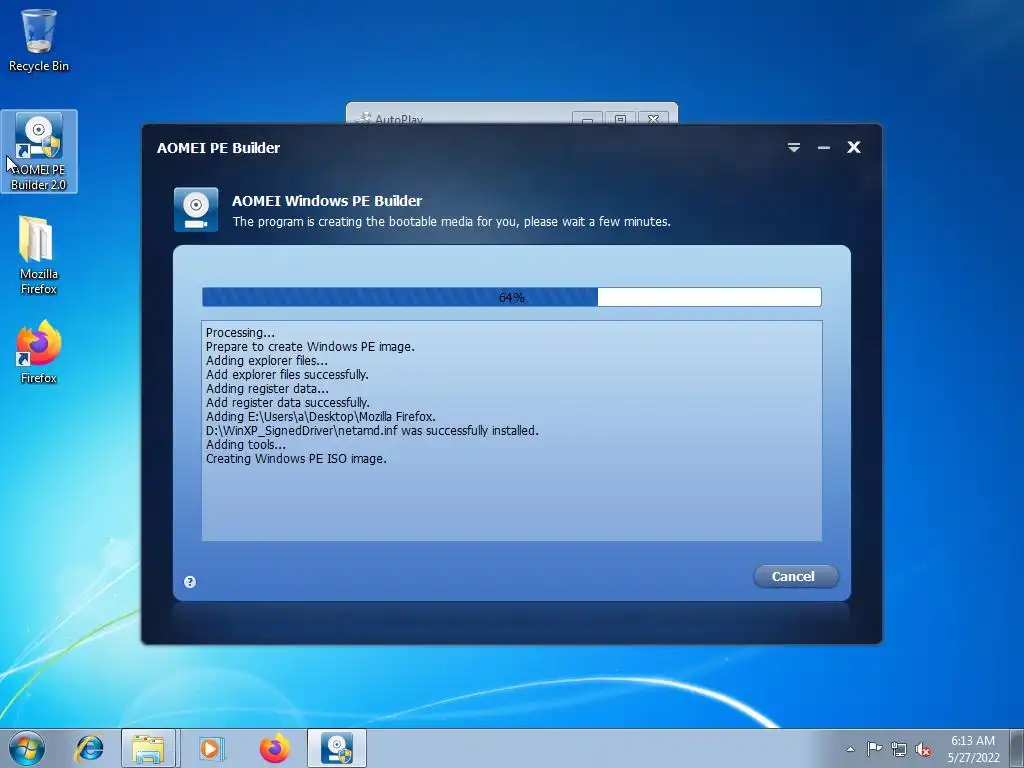Select the Mozilla Firefox folder on desktop
The width and height of the screenshot is (1024, 768).
[x=39, y=255]
